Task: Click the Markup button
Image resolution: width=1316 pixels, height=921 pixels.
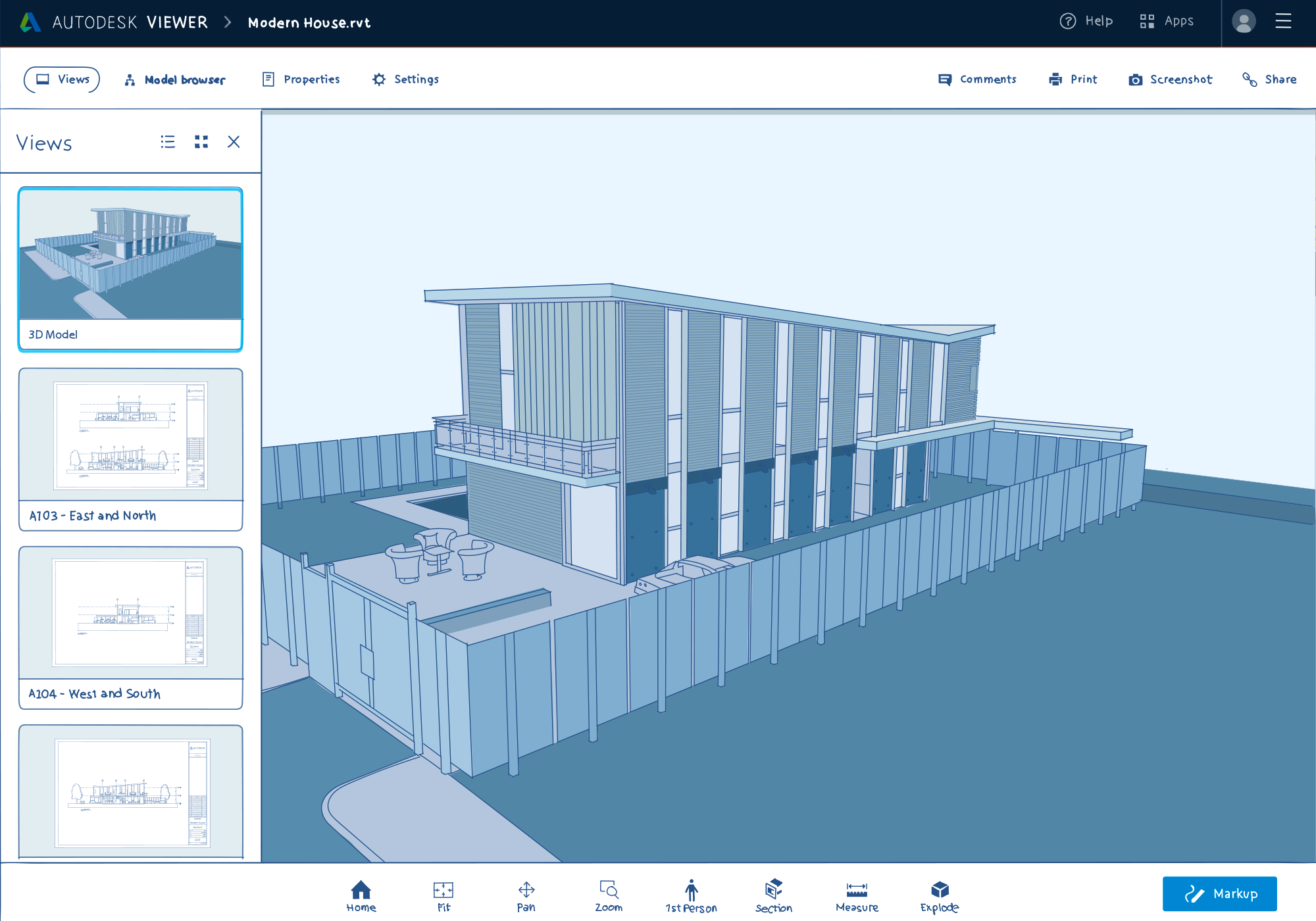Action: tap(1219, 893)
